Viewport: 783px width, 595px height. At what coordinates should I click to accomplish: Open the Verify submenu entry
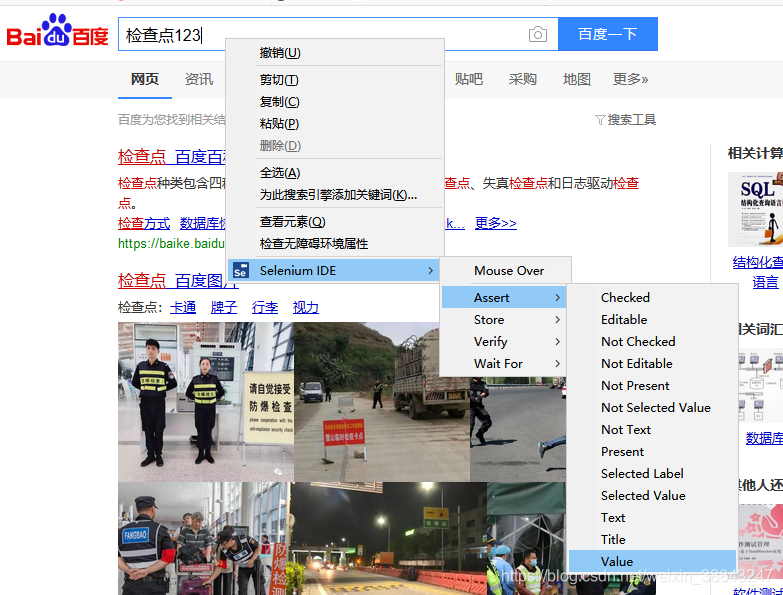point(504,341)
